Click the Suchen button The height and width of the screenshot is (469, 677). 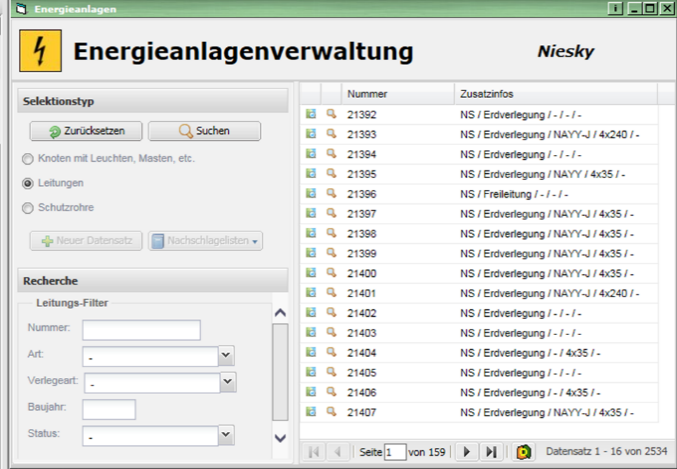pyautogui.click(x=205, y=131)
